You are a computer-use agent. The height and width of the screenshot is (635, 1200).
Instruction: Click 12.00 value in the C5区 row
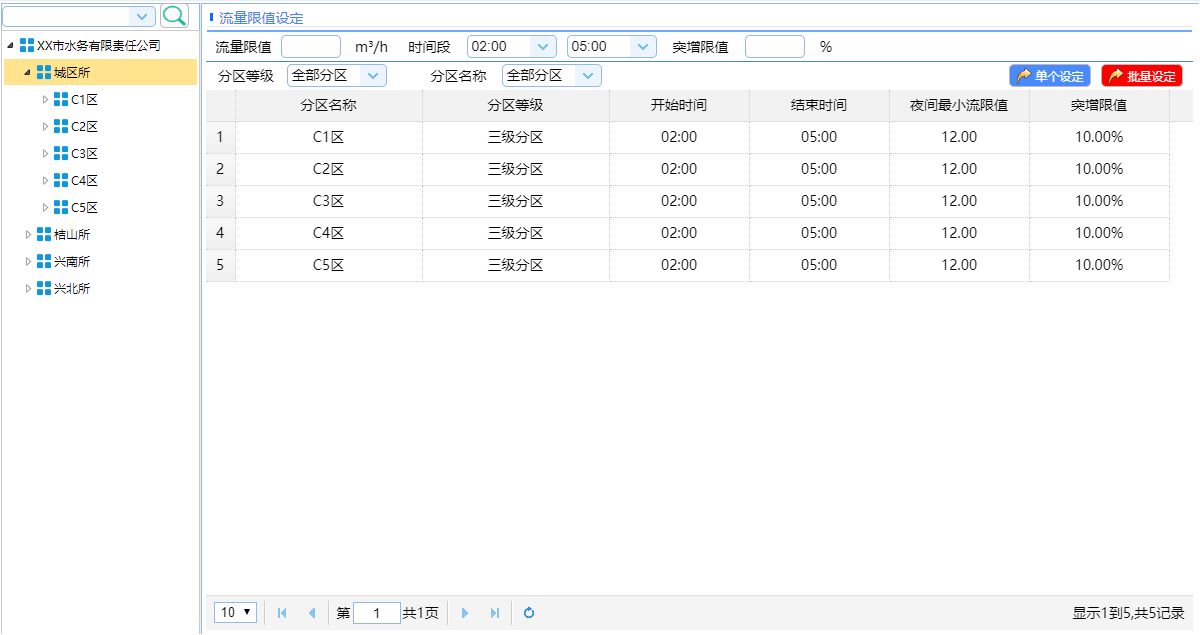[x=960, y=265]
